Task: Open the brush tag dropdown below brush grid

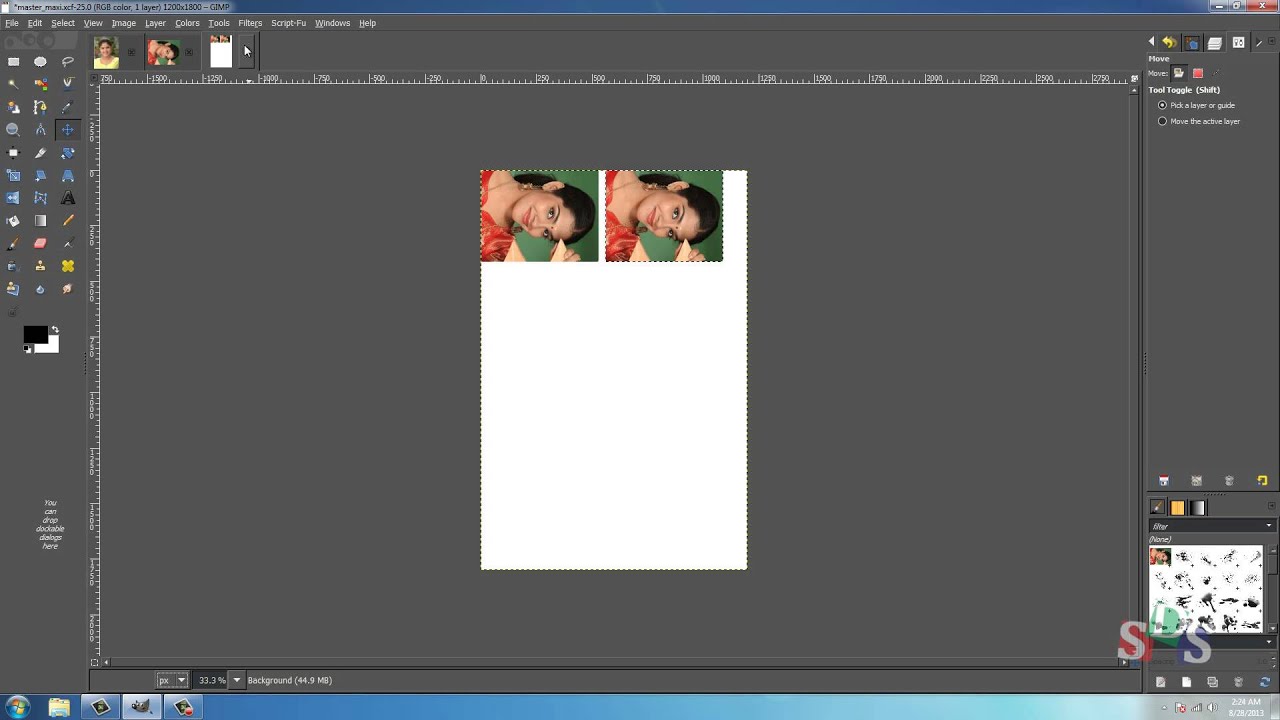Action: tap(1269, 641)
